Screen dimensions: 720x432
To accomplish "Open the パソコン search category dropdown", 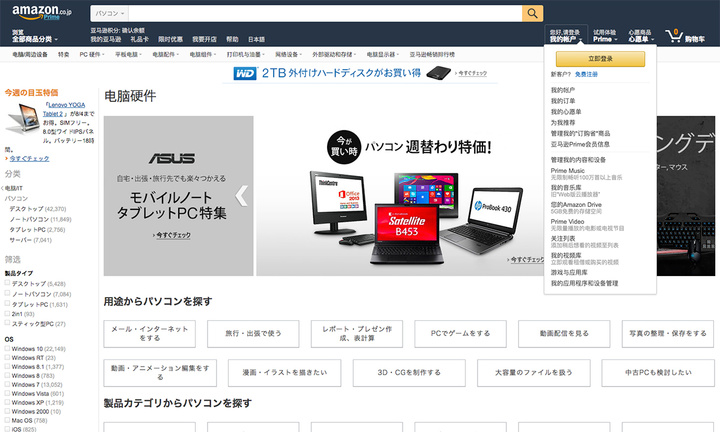I will 110,13.
